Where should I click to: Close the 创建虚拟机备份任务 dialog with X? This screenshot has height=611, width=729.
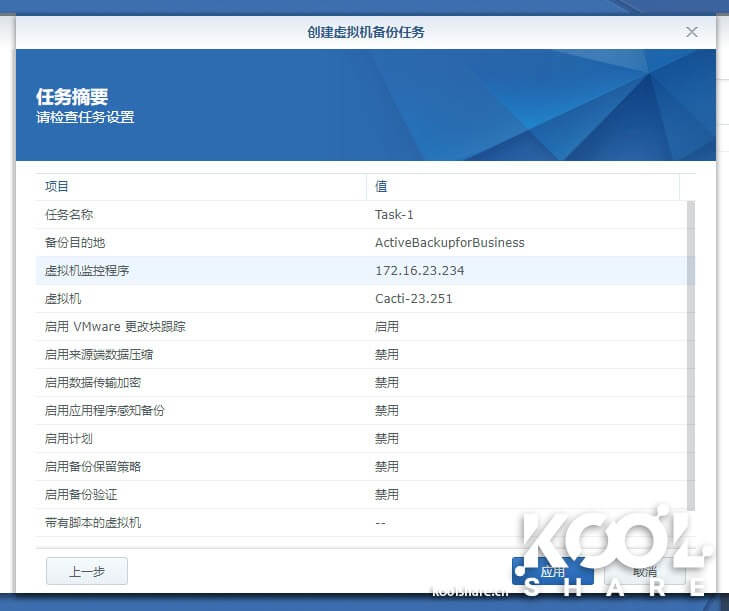[691, 32]
